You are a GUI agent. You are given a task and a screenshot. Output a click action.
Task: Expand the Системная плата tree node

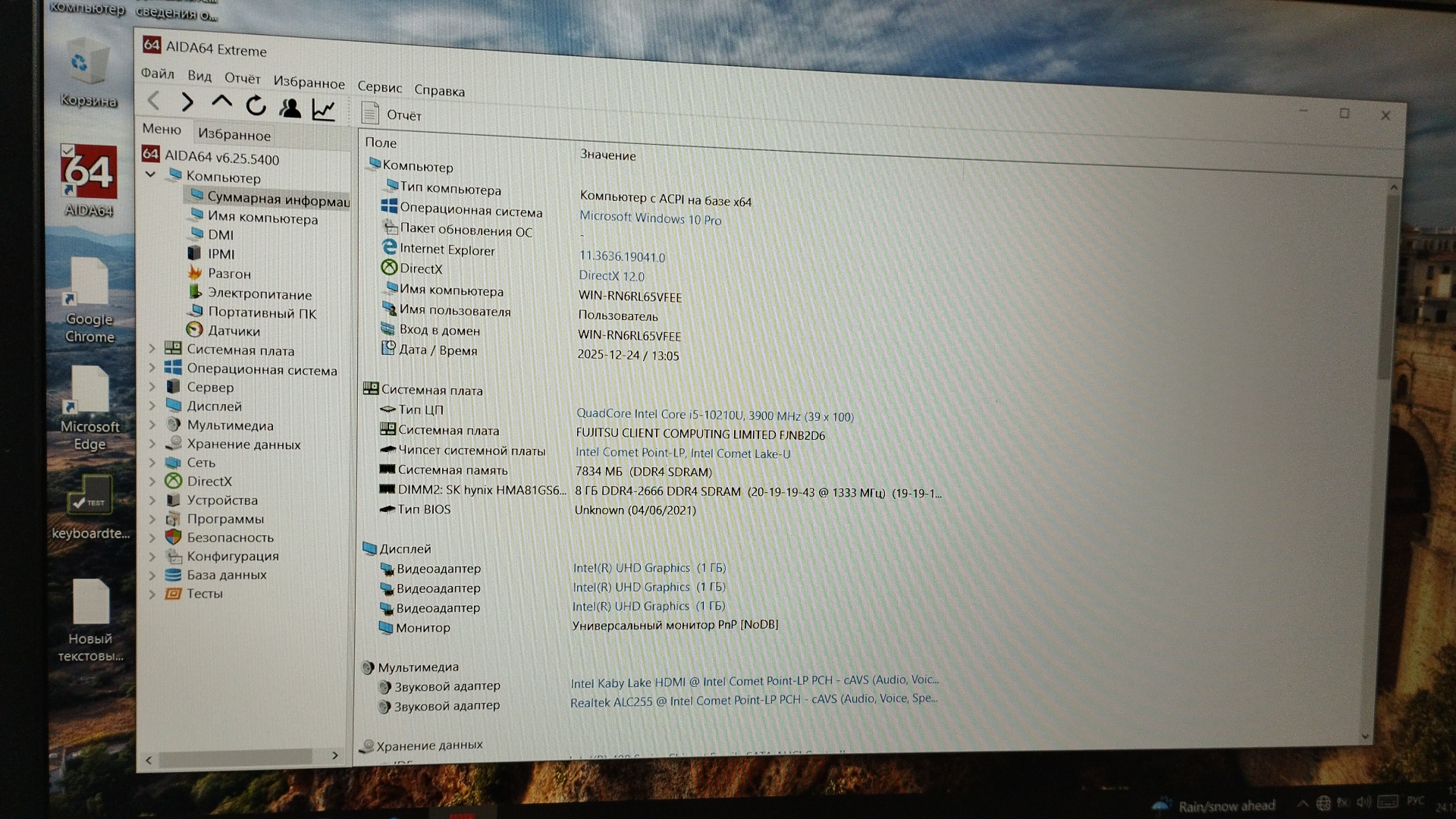pyautogui.click(x=152, y=349)
